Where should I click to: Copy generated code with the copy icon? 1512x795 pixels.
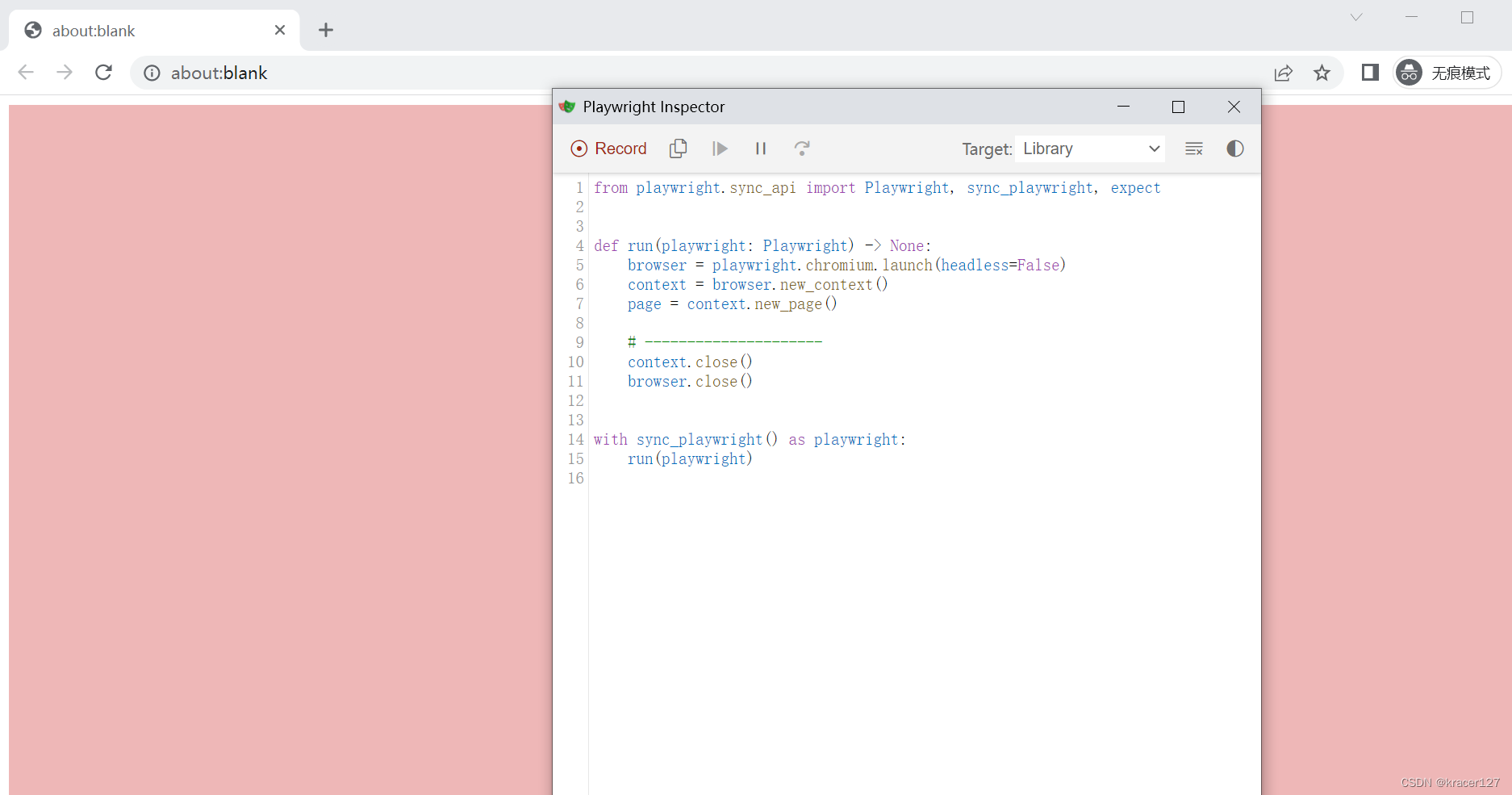(x=679, y=149)
